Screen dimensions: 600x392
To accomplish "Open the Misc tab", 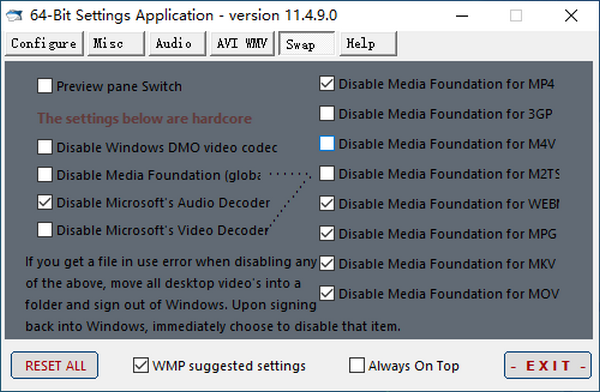I will [116, 44].
